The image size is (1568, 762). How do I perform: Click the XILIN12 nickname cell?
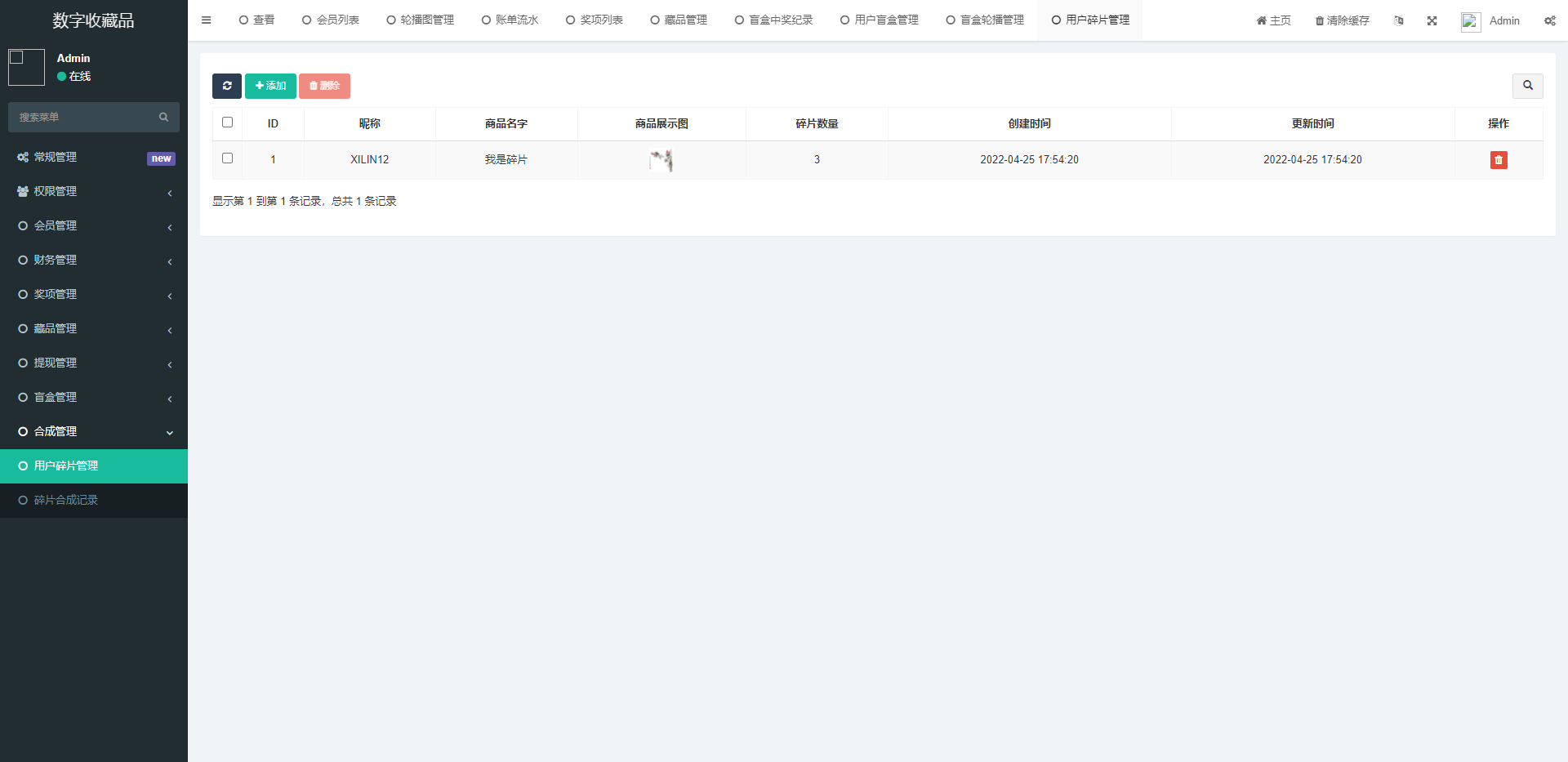pos(370,159)
